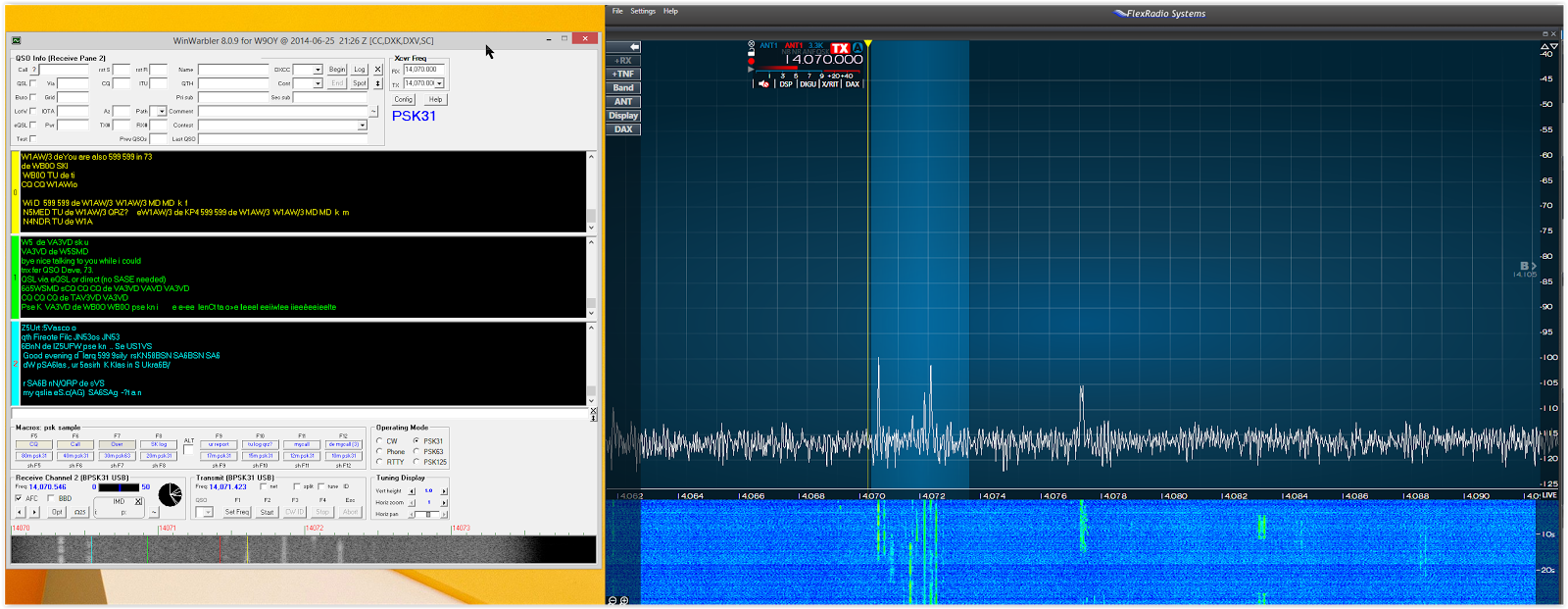Open the Cont dropdown
The height and width of the screenshot is (609, 1568).
point(318,83)
